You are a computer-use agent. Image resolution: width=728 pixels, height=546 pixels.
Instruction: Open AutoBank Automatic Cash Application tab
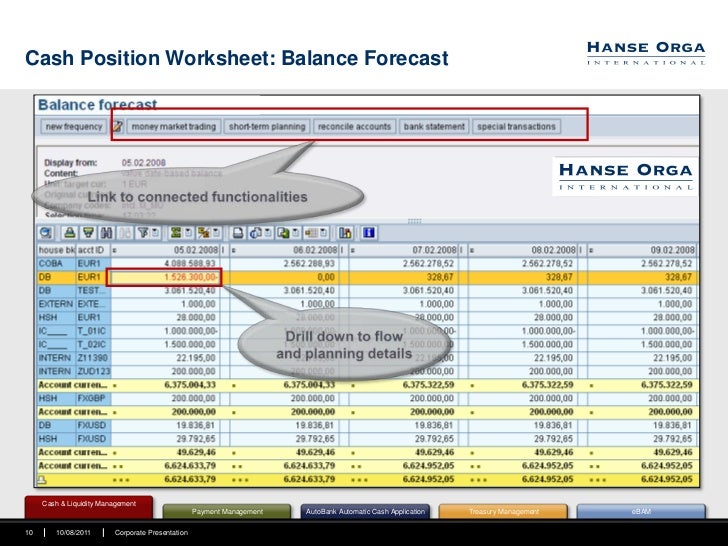pos(365,511)
